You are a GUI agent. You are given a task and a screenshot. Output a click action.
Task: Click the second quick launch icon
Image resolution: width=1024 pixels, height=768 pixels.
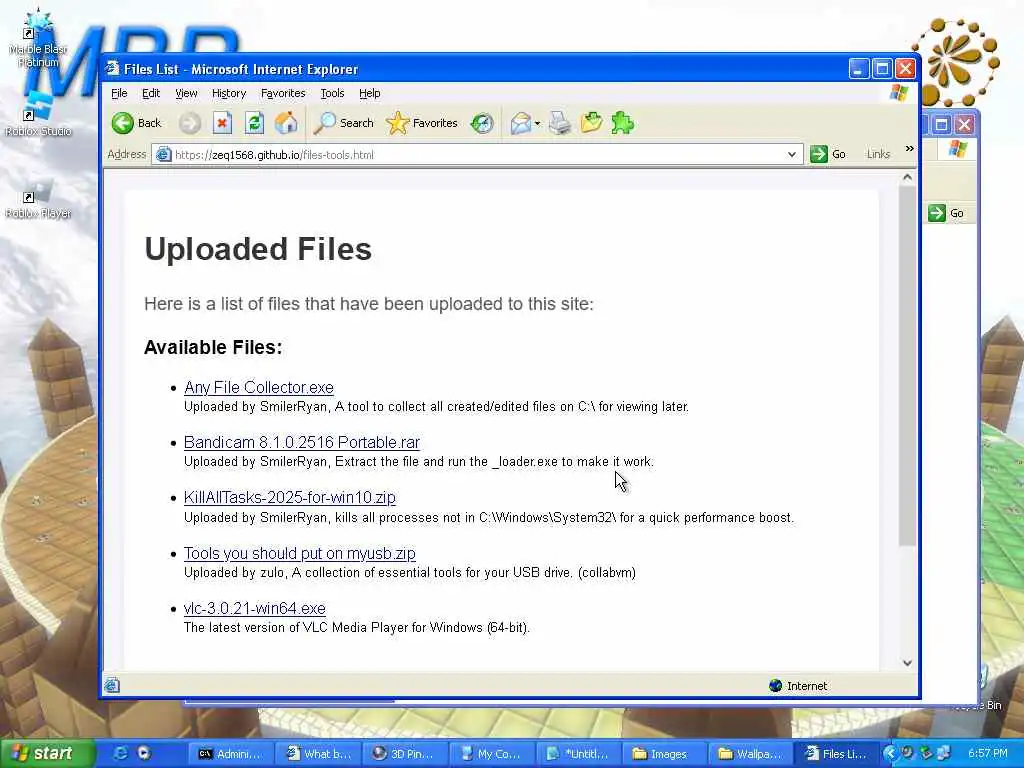(144, 753)
